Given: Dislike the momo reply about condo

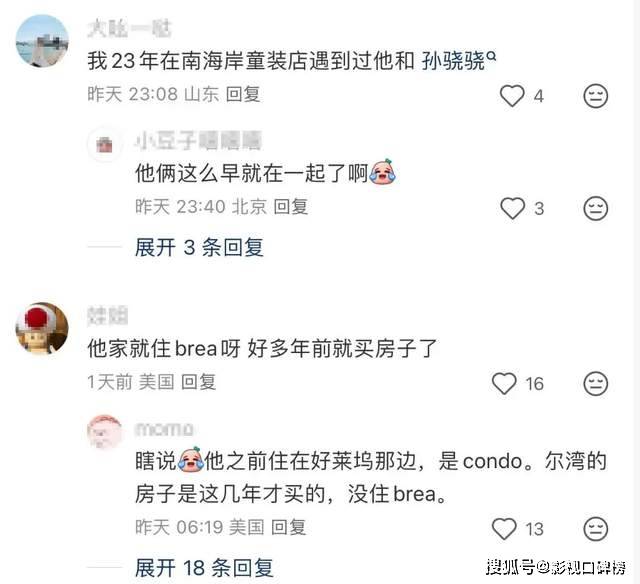Looking at the screenshot, I should click(x=596, y=529).
